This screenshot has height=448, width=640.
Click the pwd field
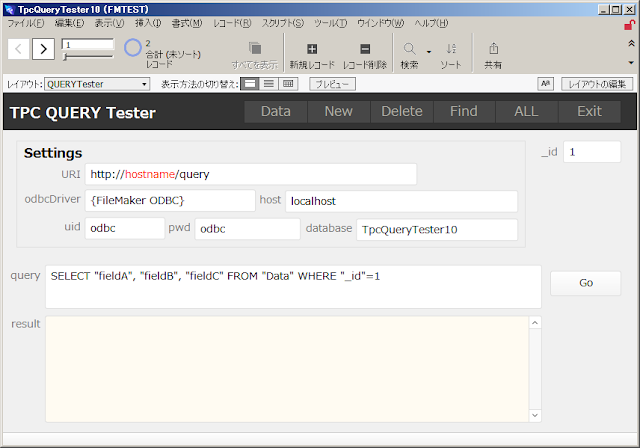[247, 229]
